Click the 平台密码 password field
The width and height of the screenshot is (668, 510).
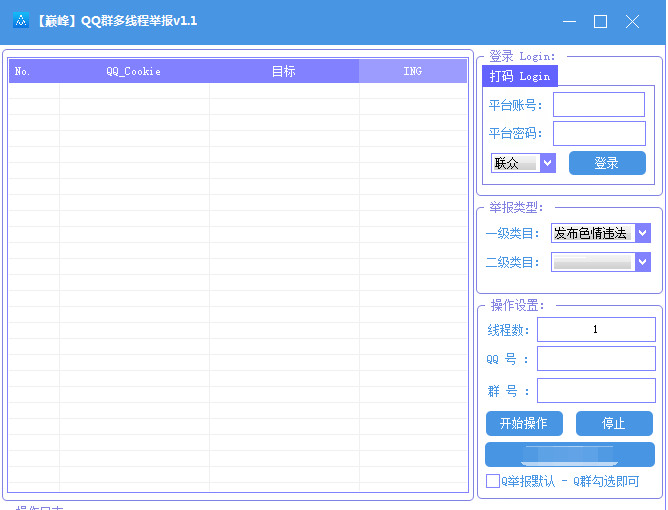point(598,134)
